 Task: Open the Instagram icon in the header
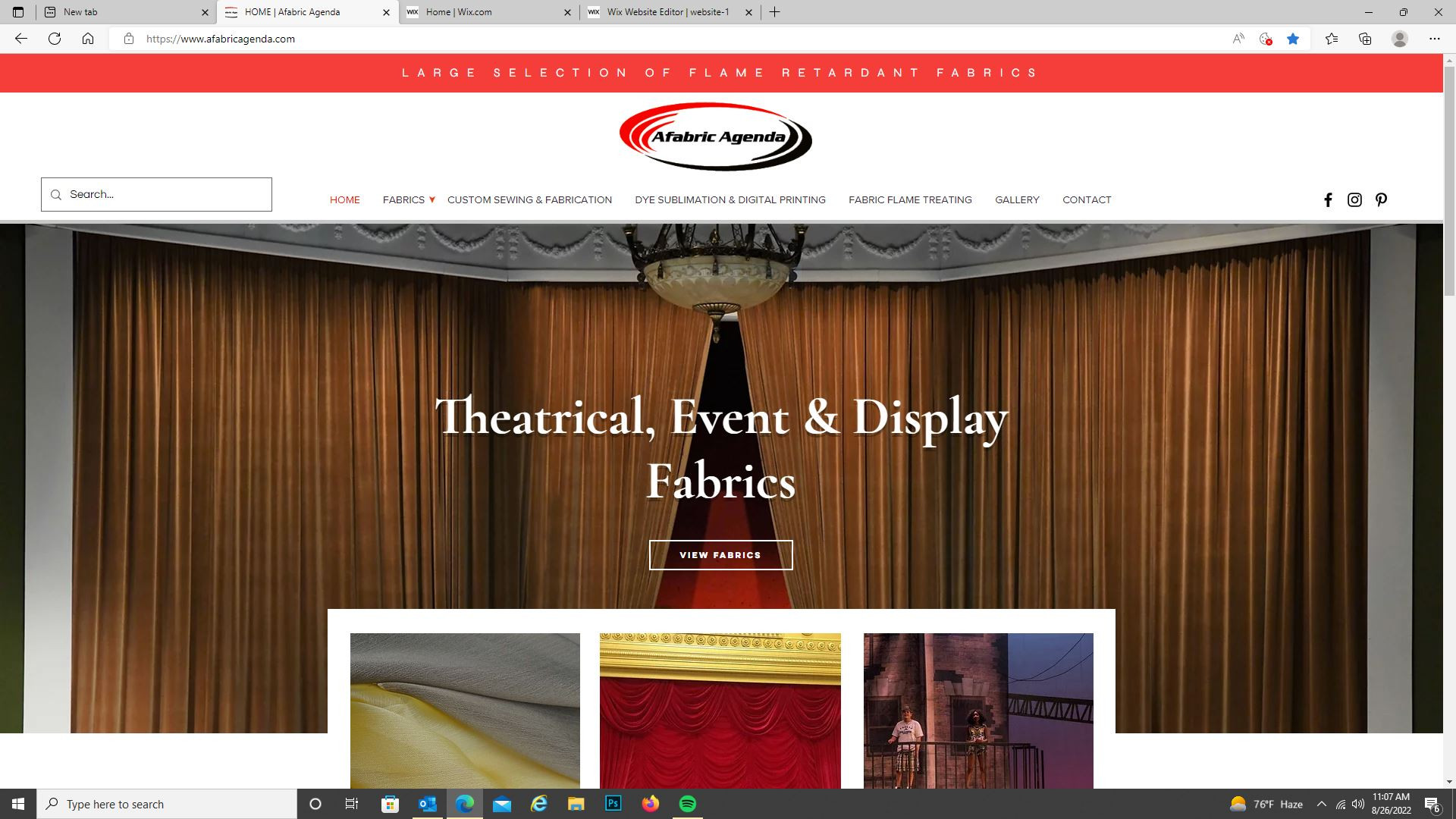[x=1354, y=199]
